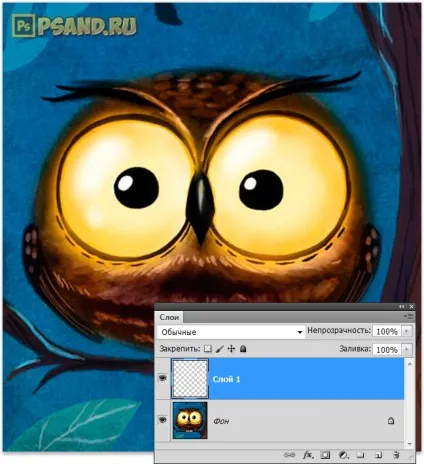Lock transparent pixels of the layer
The height and width of the screenshot is (464, 424).
(208, 349)
